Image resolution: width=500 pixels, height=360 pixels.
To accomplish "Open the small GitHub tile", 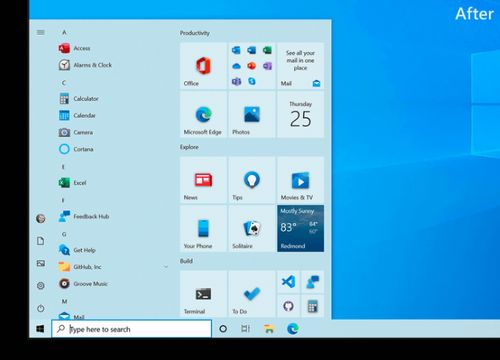I will coord(288,306).
